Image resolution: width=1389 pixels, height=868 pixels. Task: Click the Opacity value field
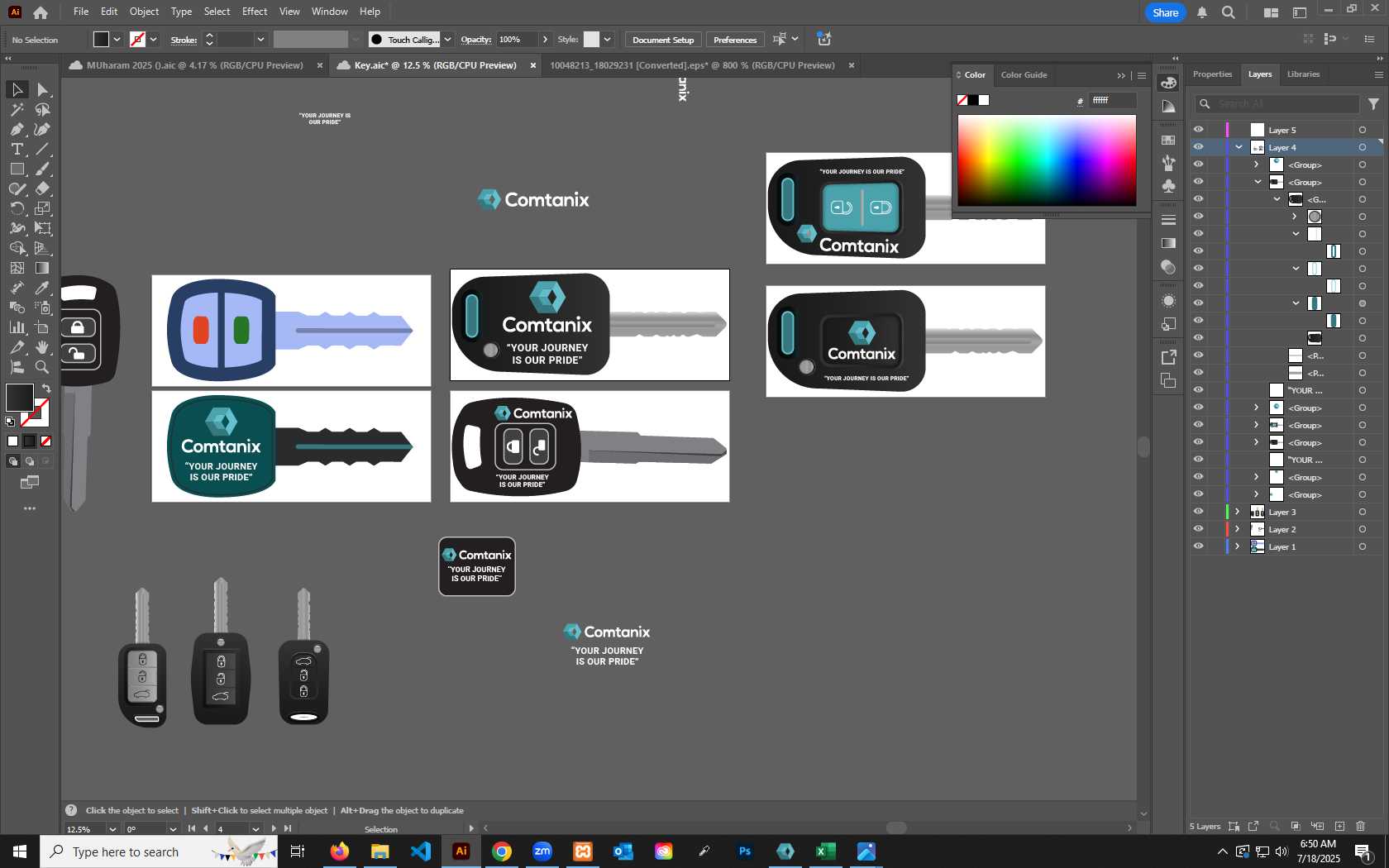(x=516, y=40)
